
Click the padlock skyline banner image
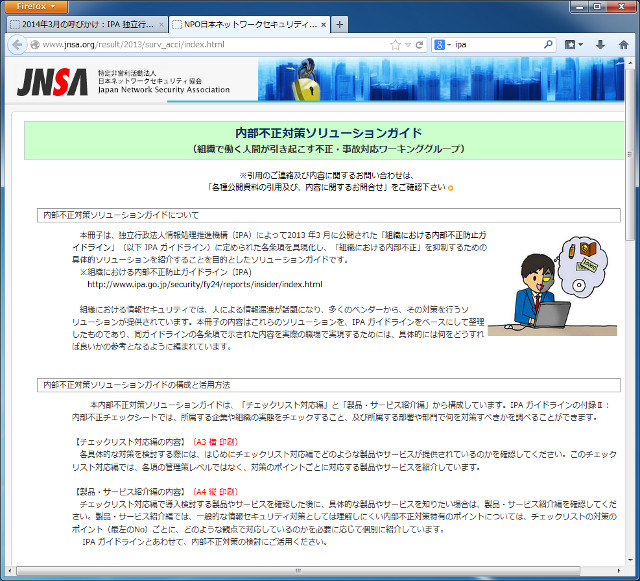click(x=441, y=79)
